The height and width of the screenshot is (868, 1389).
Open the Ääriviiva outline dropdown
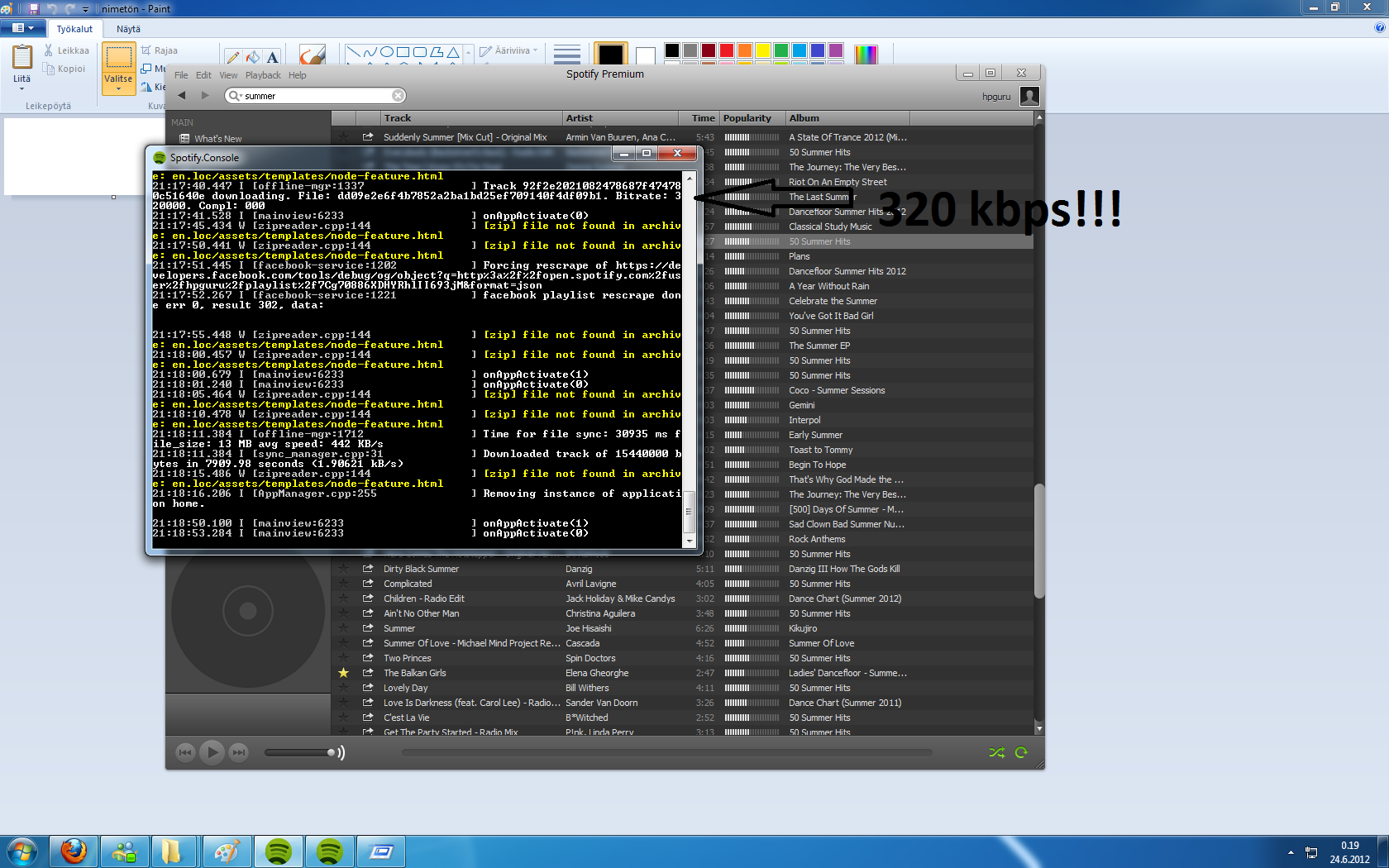[508, 50]
